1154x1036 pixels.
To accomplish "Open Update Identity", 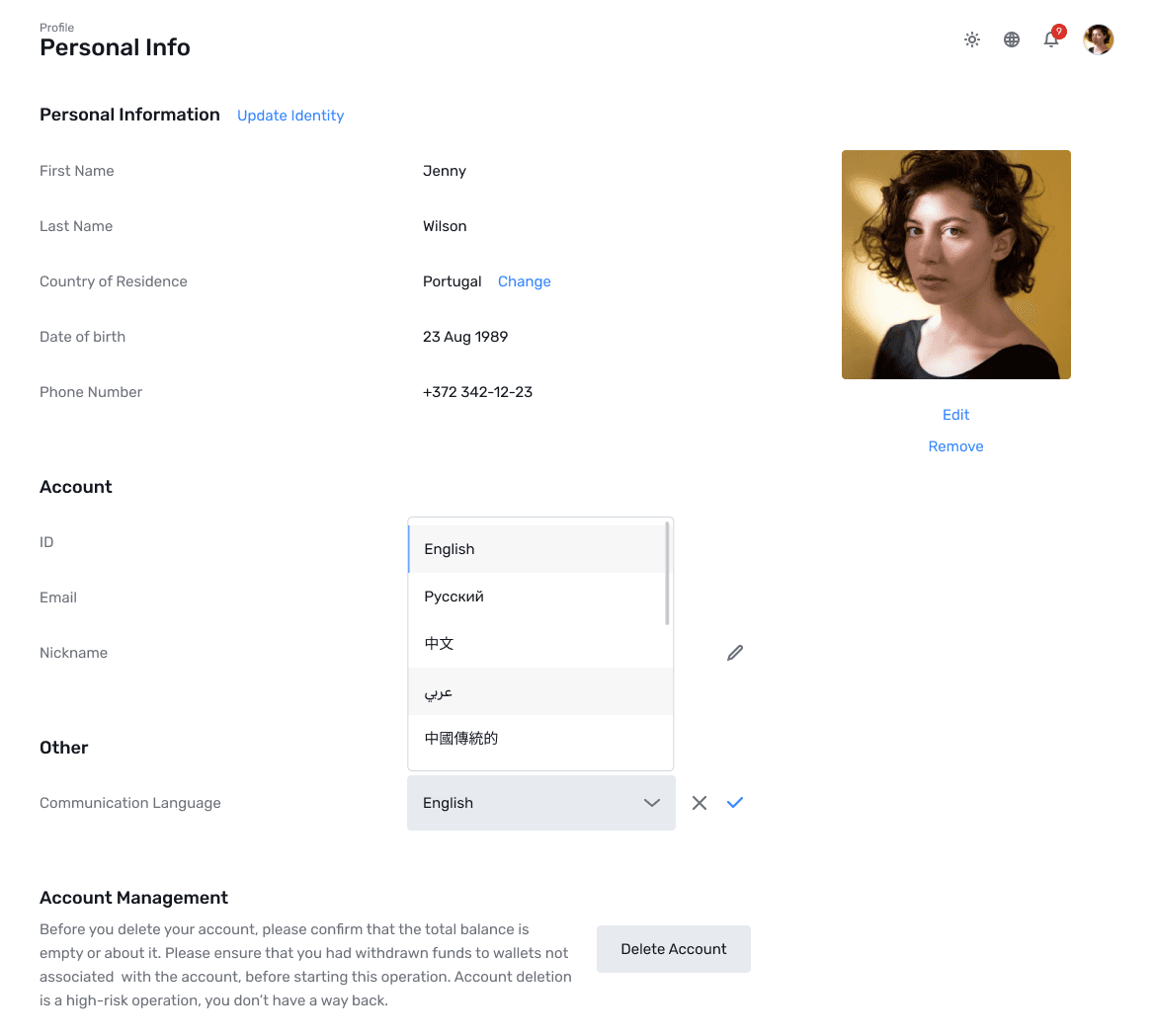I will click(289, 116).
